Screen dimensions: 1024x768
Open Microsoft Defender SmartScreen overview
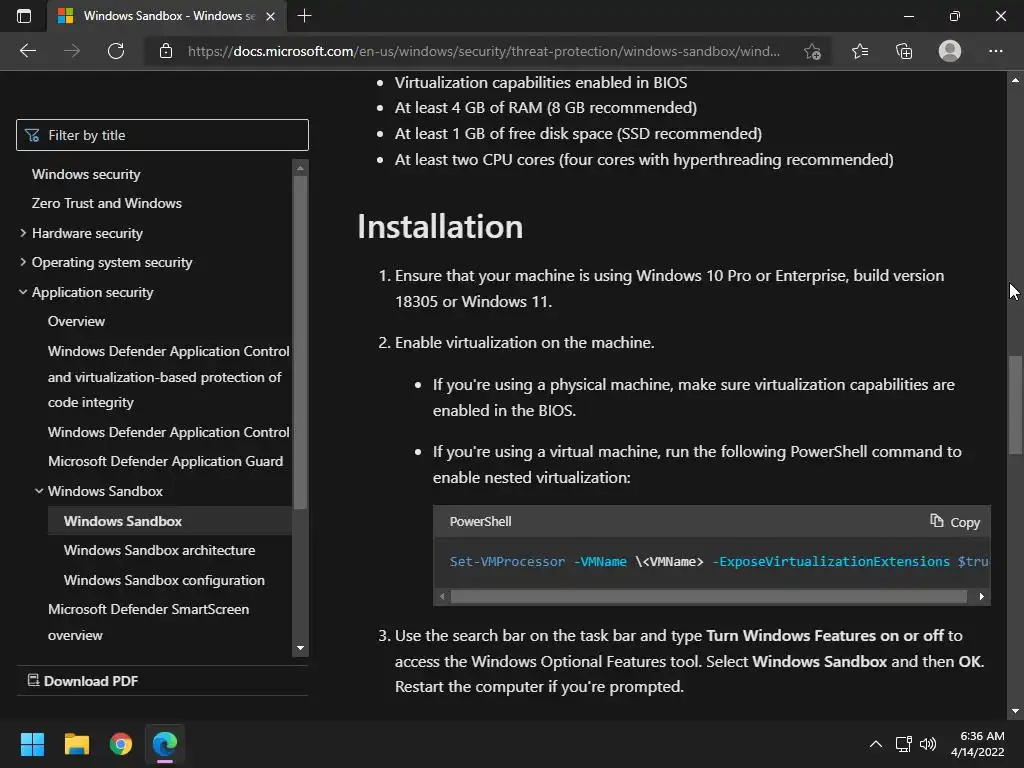pyautogui.click(x=148, y=622)
